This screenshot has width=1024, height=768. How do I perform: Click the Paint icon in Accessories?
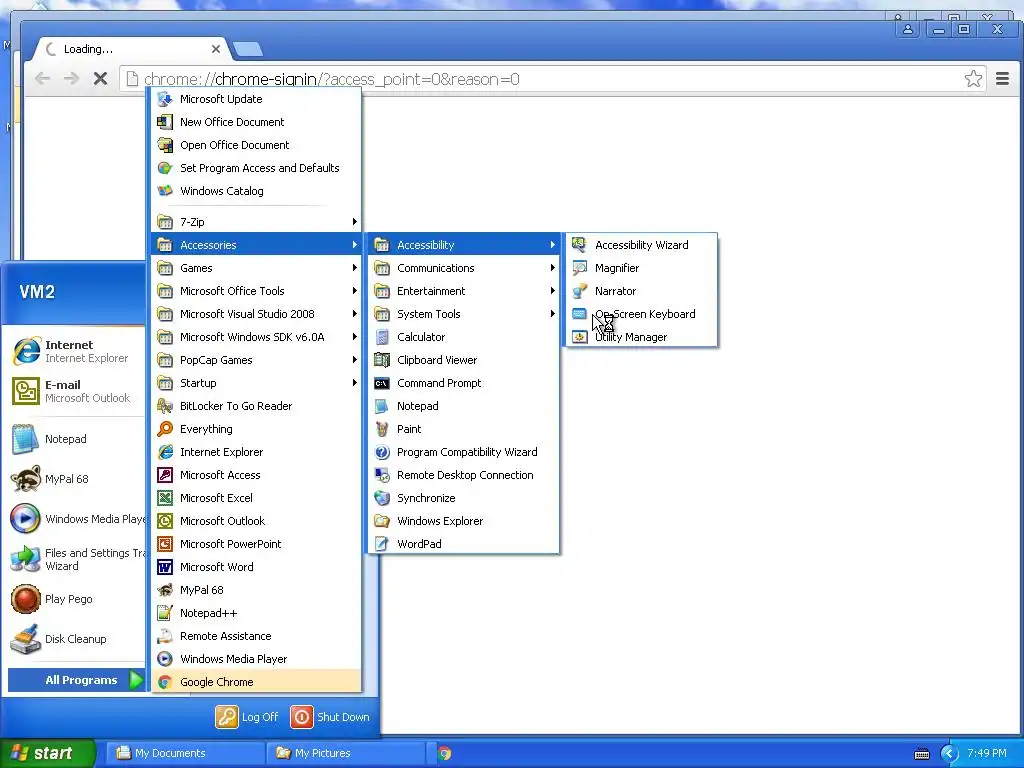tap(382, 429)
